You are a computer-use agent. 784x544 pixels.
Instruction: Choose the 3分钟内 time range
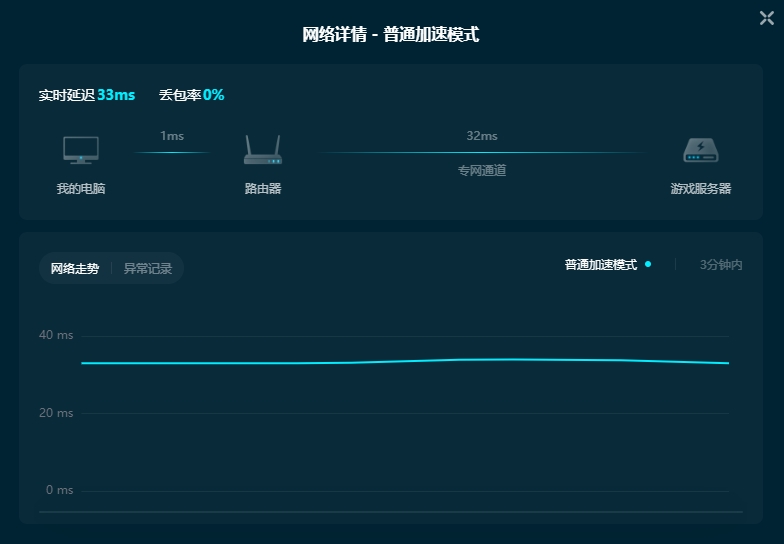721,265
